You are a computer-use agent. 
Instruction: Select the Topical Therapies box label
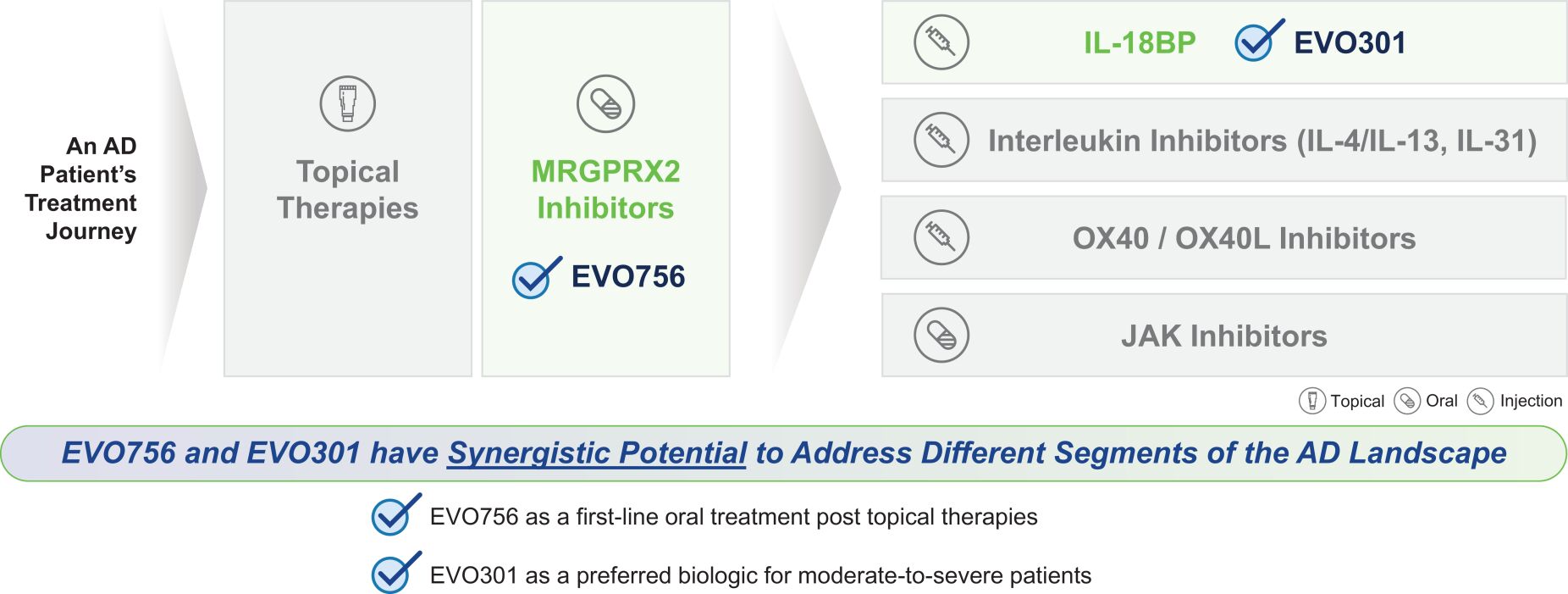347,190
